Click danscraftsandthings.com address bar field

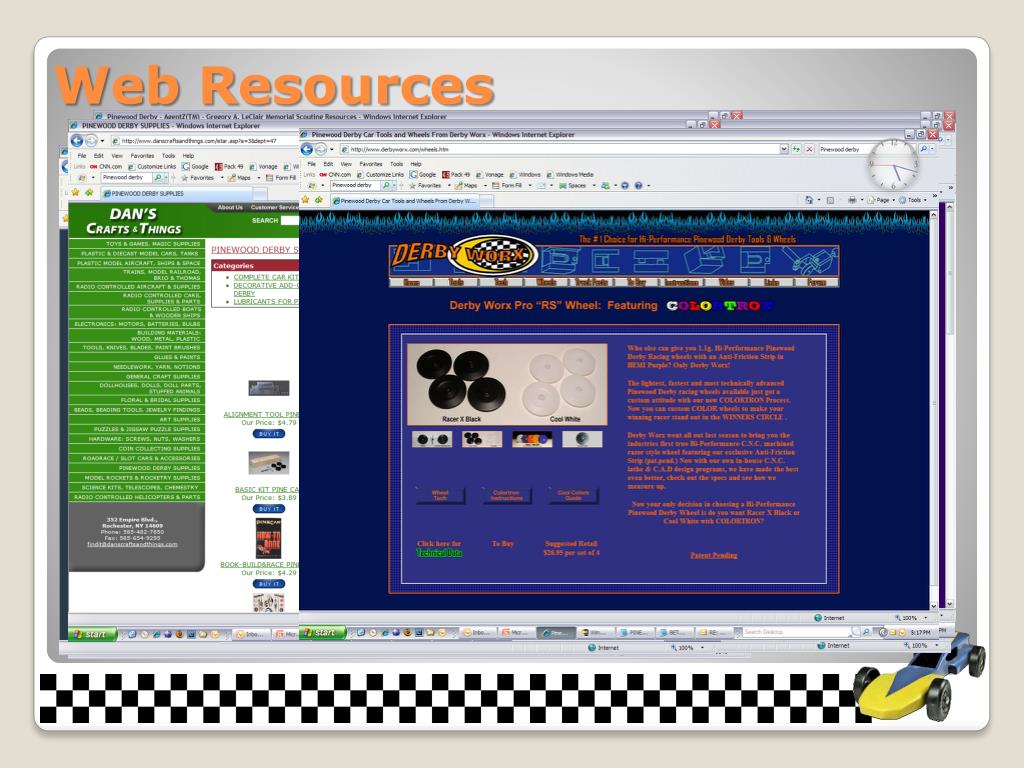(205, 140)
